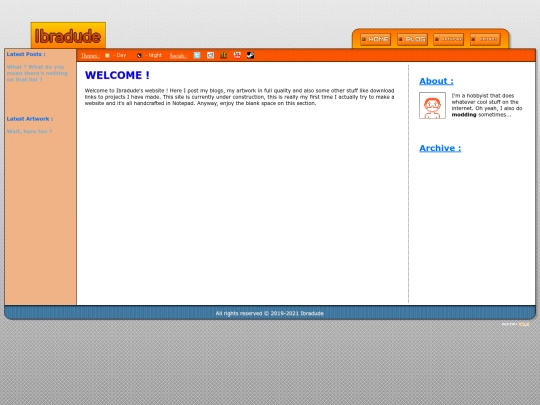Open the Steam social icon

pyautogui.click(x=250, y=55)
